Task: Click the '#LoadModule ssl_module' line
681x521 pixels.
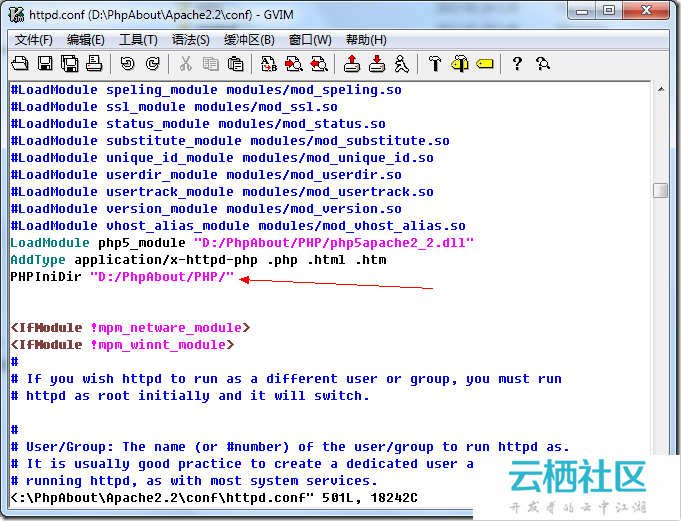Action: (x=174, y=107)
